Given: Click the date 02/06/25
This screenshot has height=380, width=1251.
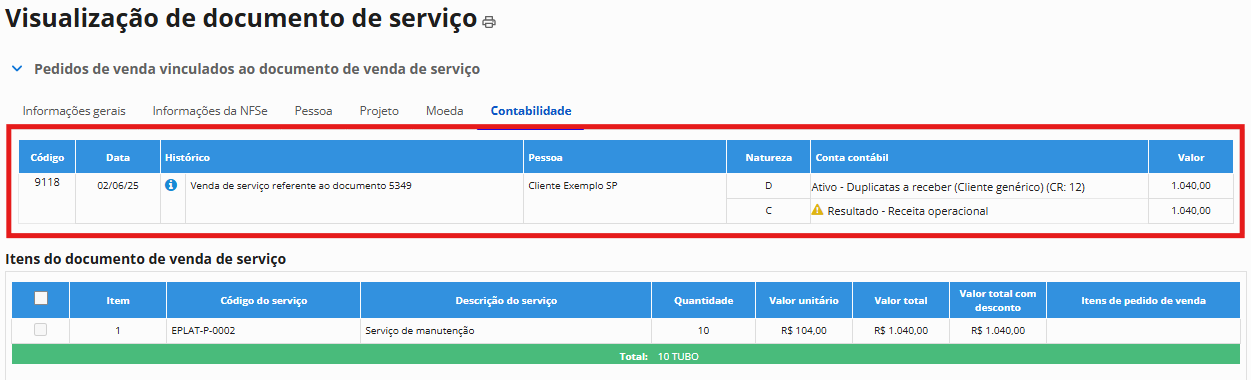Looking at the screenshot, I should [x=118, y=186].
